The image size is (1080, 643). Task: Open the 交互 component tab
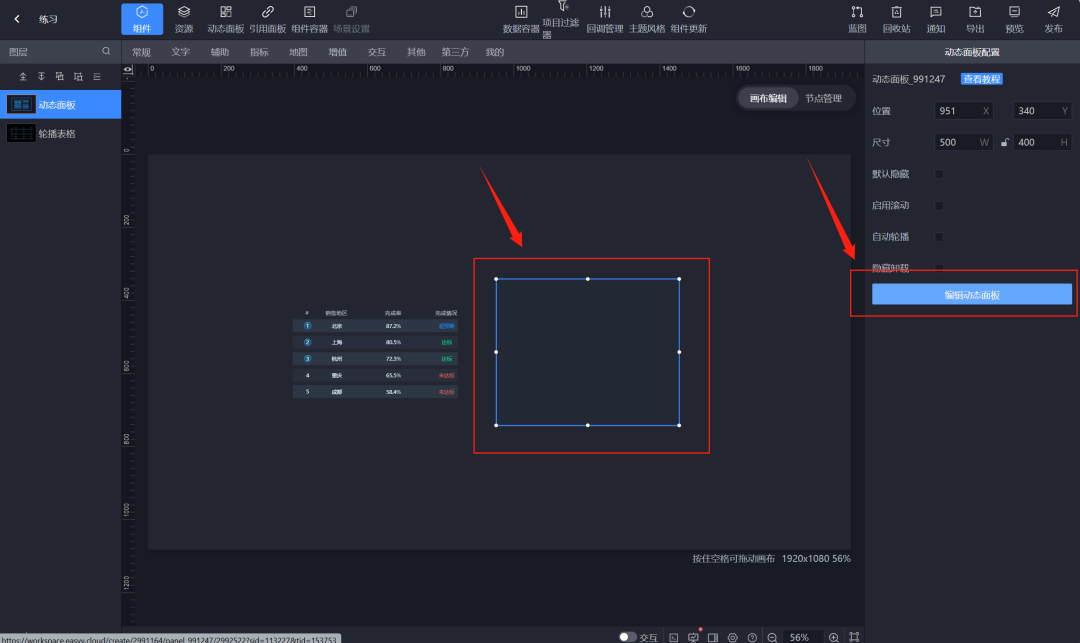coord(377,52)
